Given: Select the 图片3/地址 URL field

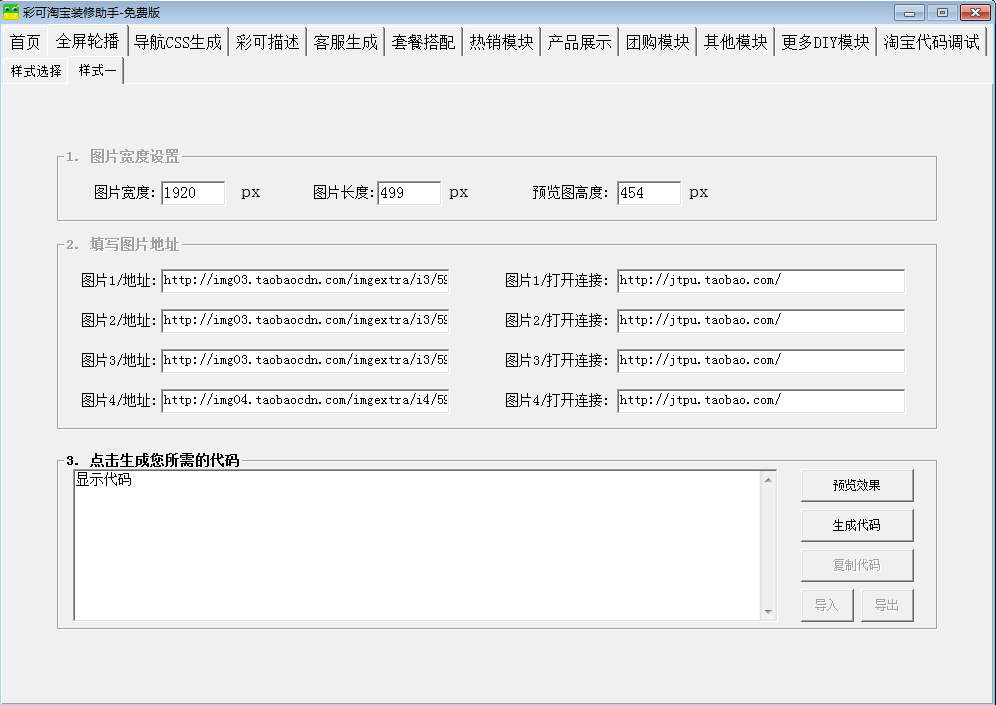Looking at the screenshot, I should point(305,360).
